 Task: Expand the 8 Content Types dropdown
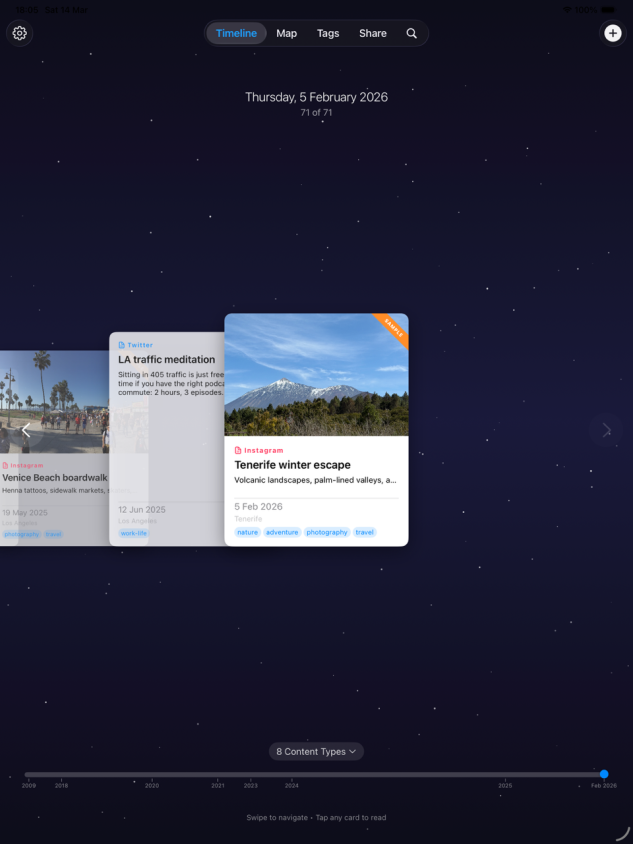tap(316, 751)
